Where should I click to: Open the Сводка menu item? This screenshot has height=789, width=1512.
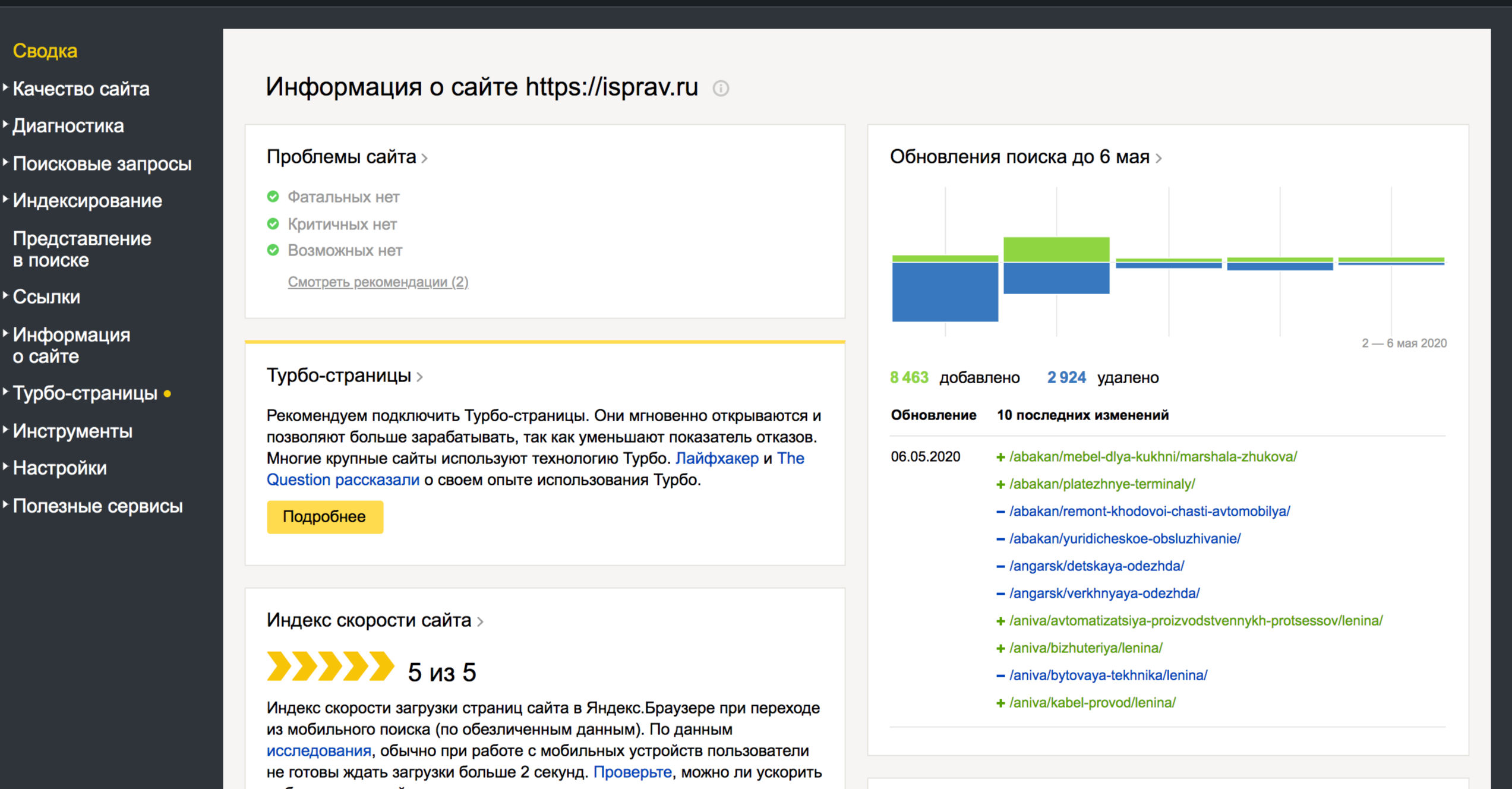coord(45,51)
